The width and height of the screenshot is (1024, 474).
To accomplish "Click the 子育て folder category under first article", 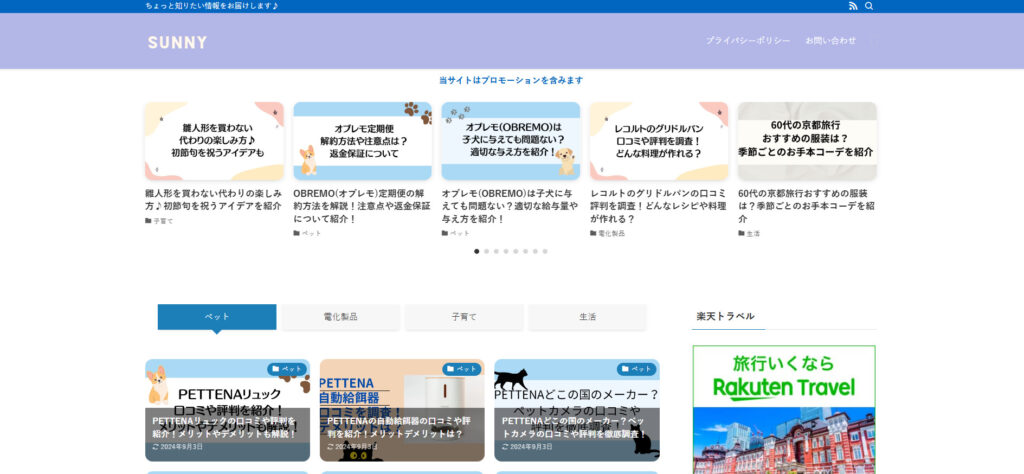I will pos(162,221).
